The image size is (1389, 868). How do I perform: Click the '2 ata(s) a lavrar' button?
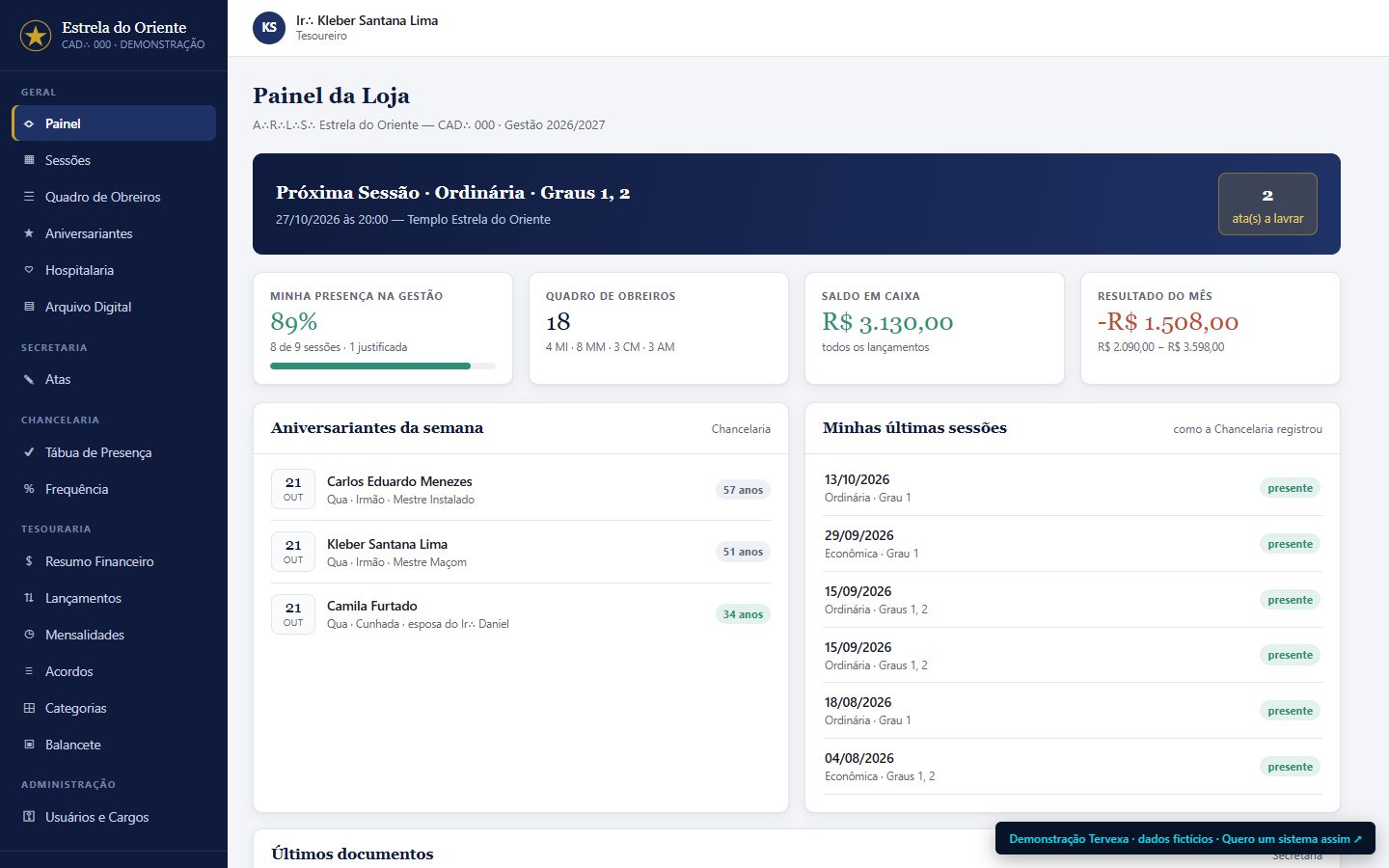point(1267,203)
